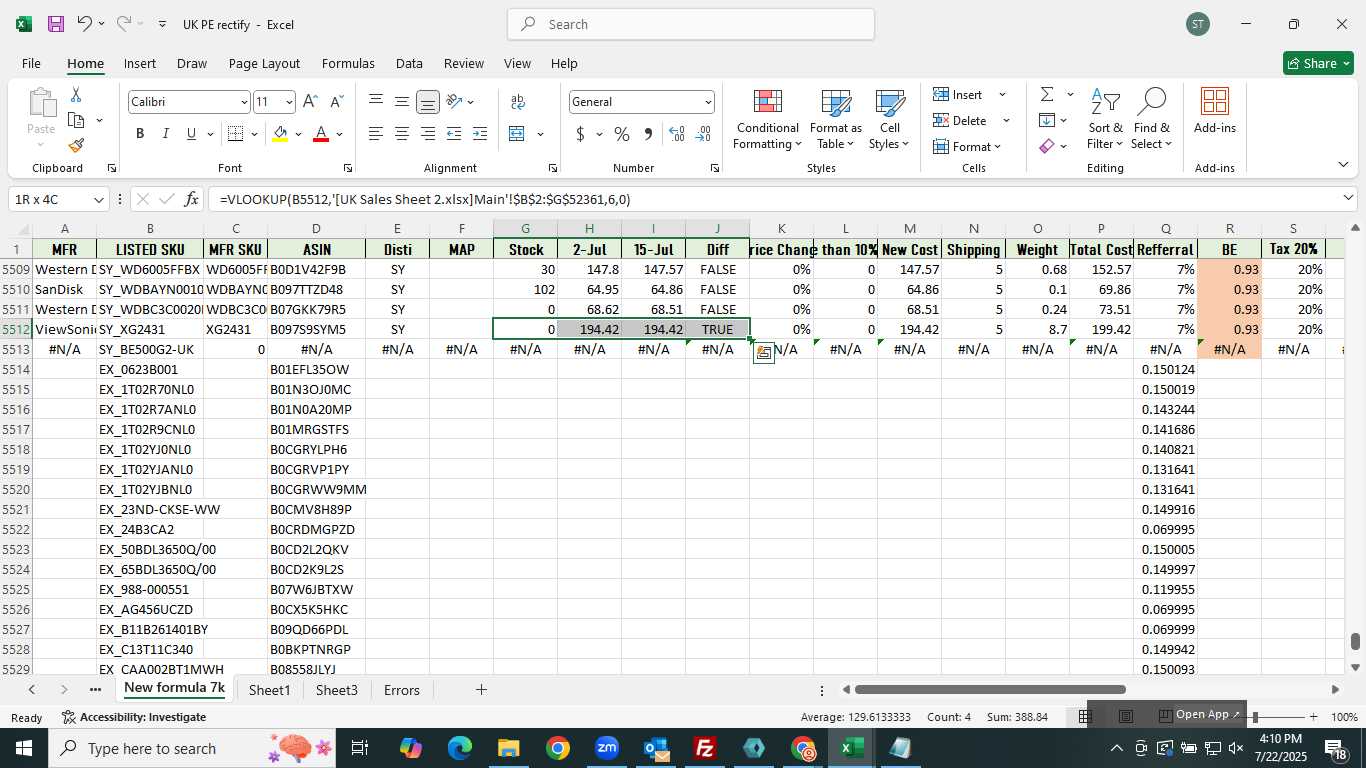Click Decrease Decimal icon

coord(704,134)
